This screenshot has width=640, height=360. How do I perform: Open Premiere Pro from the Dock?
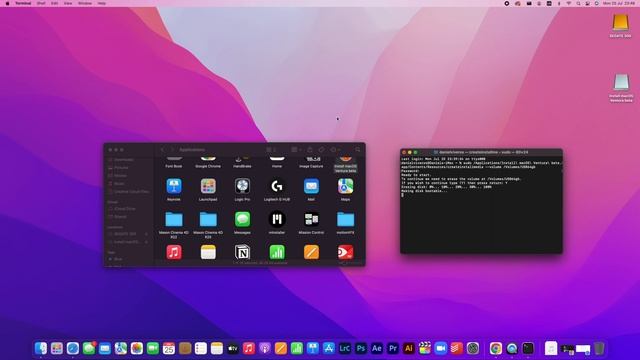tap(393, 348)
